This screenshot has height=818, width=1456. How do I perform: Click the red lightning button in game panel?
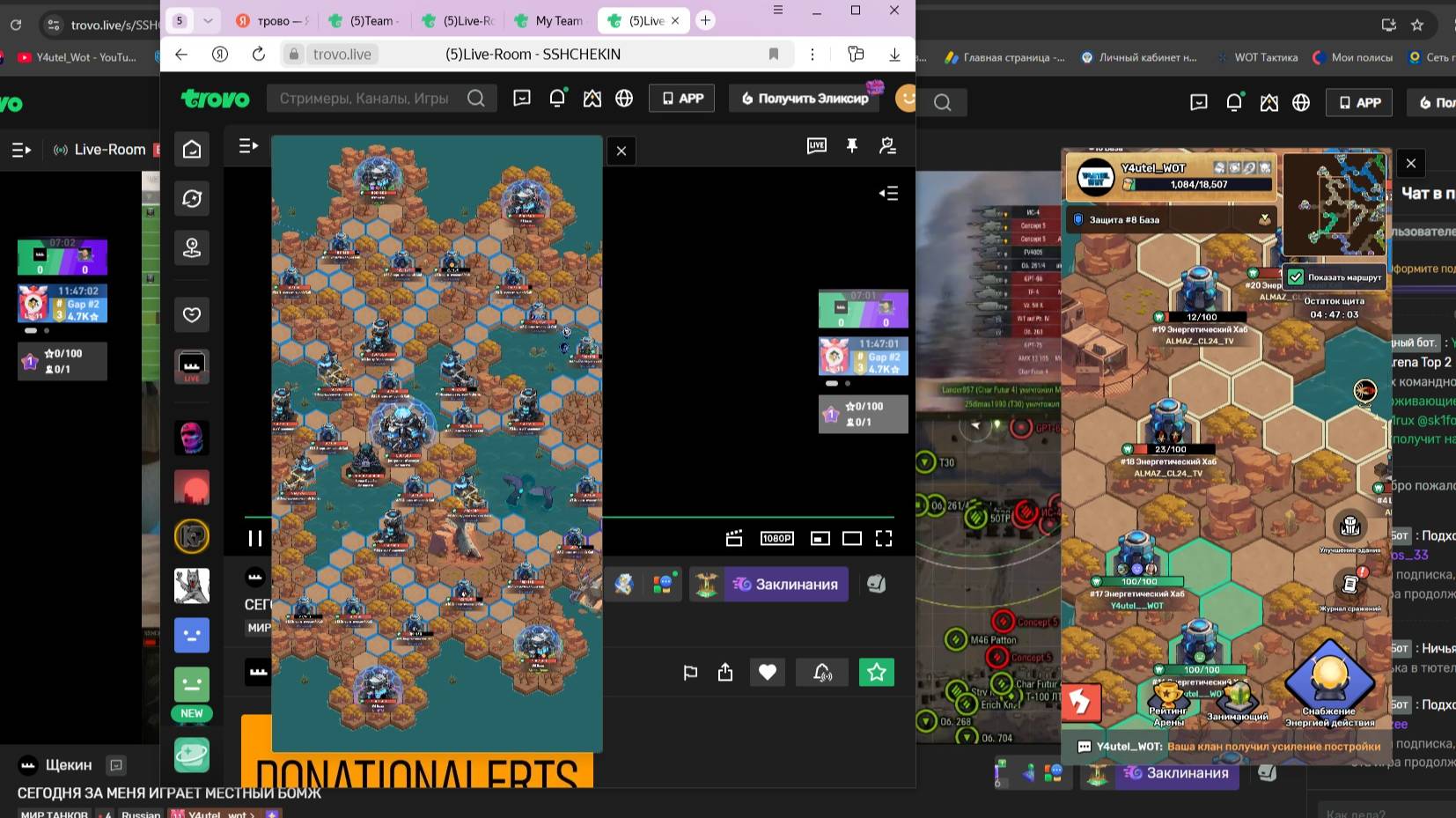coord(1081,703)
